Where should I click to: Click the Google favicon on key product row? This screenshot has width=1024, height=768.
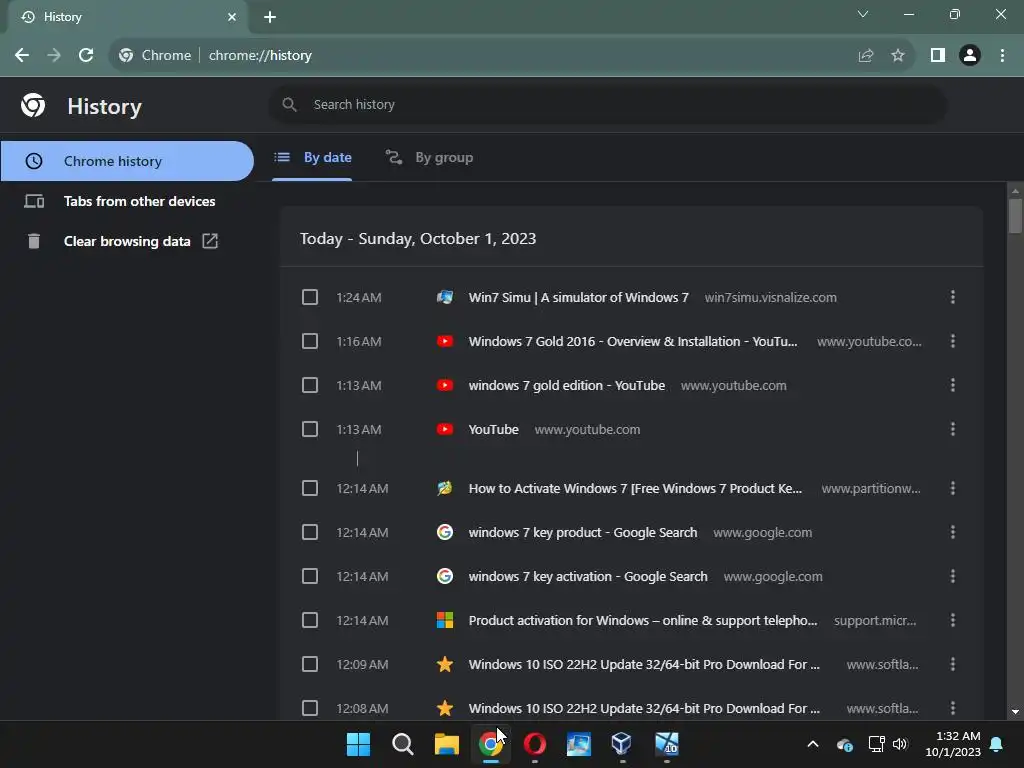[445, 532]
